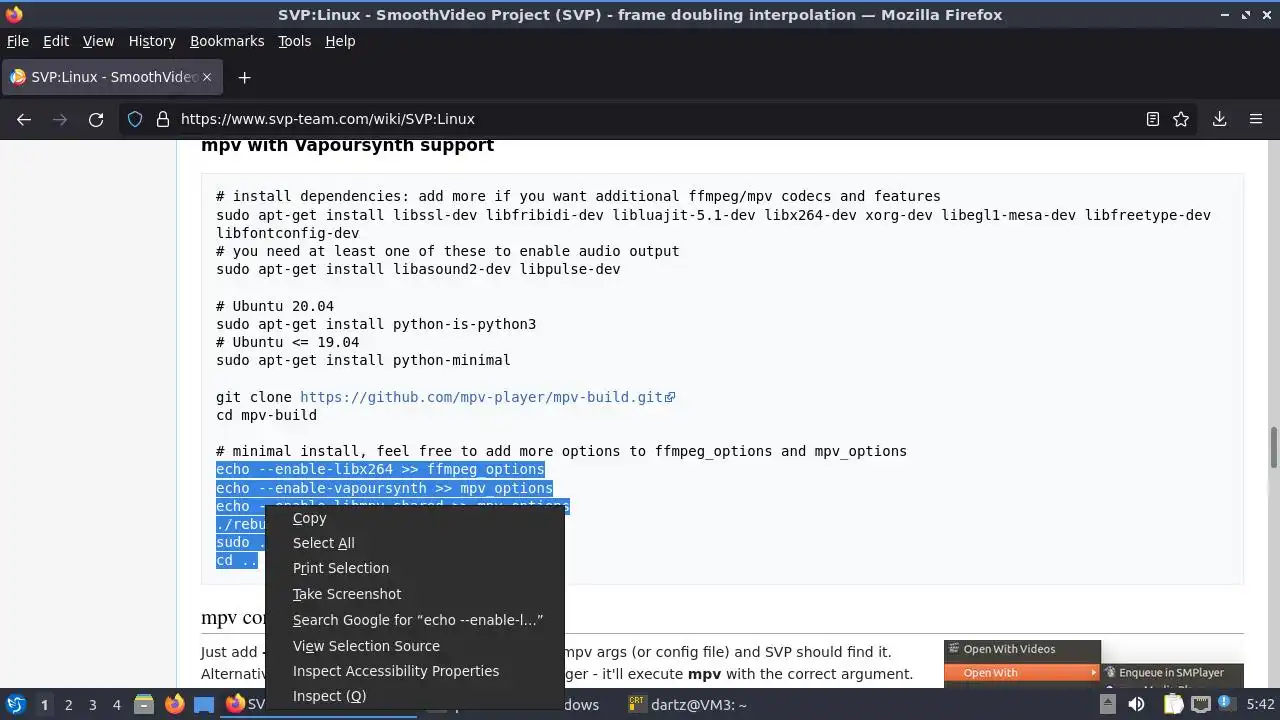Open the clipboard manager tray icon
The width and height of the screenshot is (1280, 720).
click(1172, 705)
